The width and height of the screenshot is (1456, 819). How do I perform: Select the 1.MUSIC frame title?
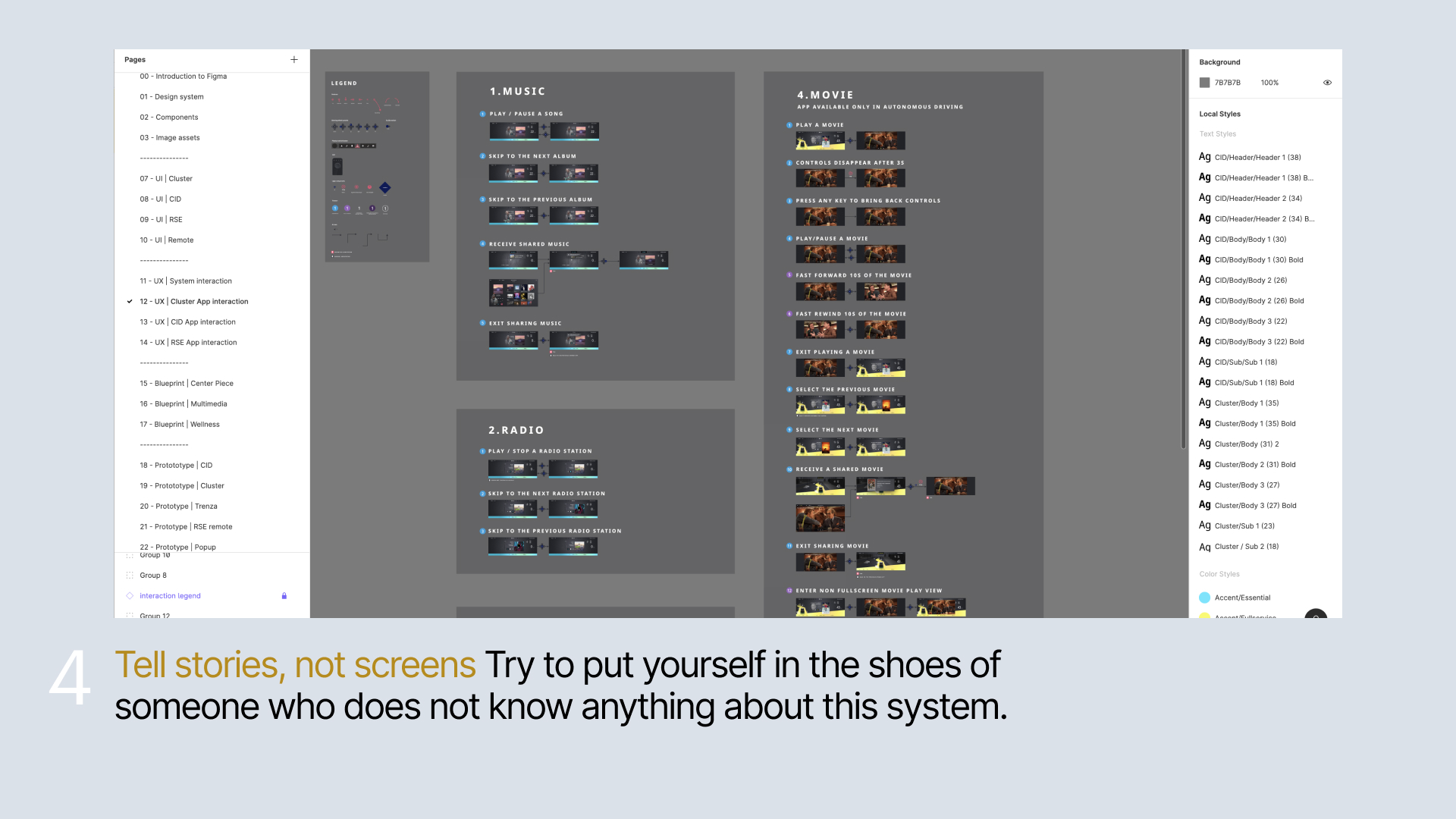click(x=517, y=92)
